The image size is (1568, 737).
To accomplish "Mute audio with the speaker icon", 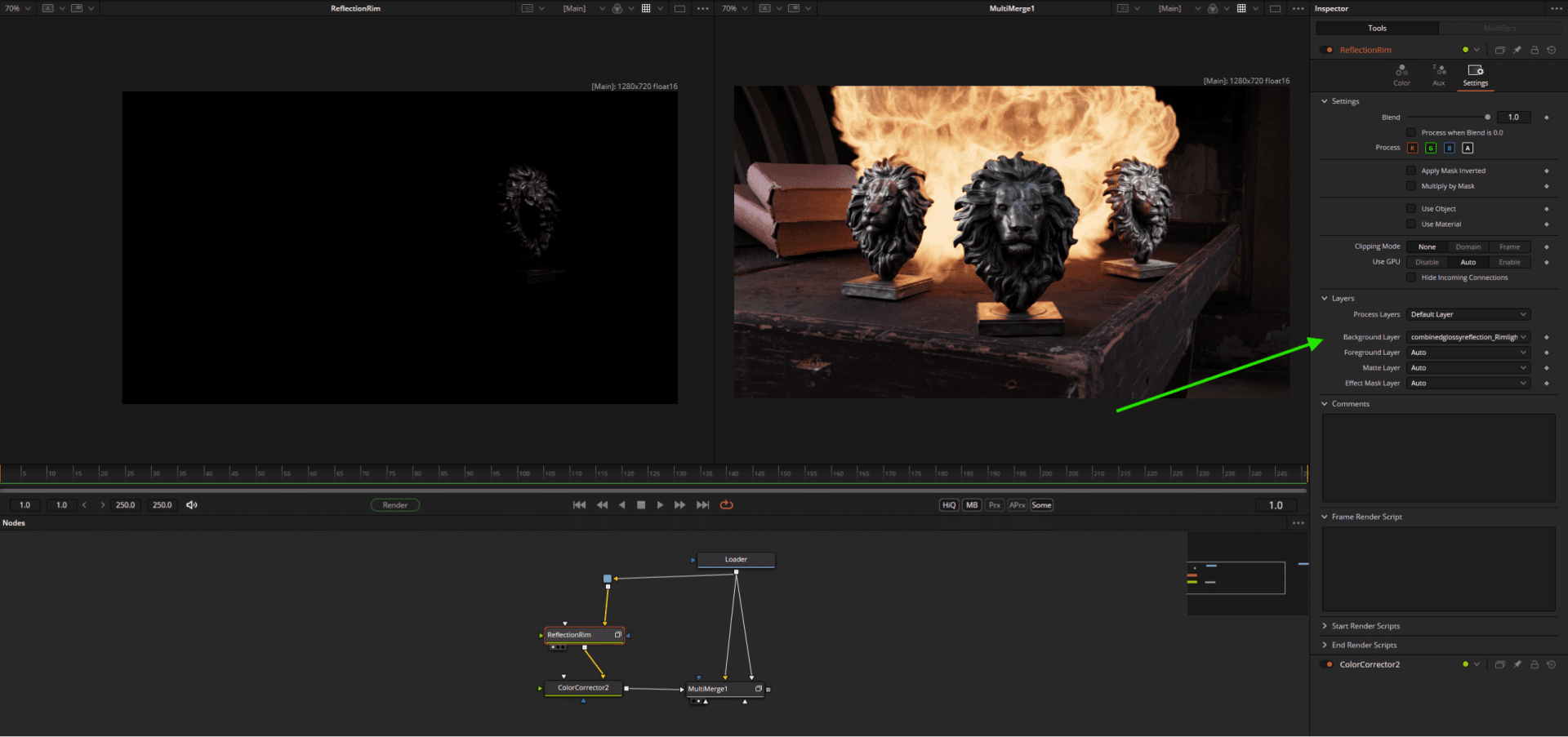I will (191, 504).
